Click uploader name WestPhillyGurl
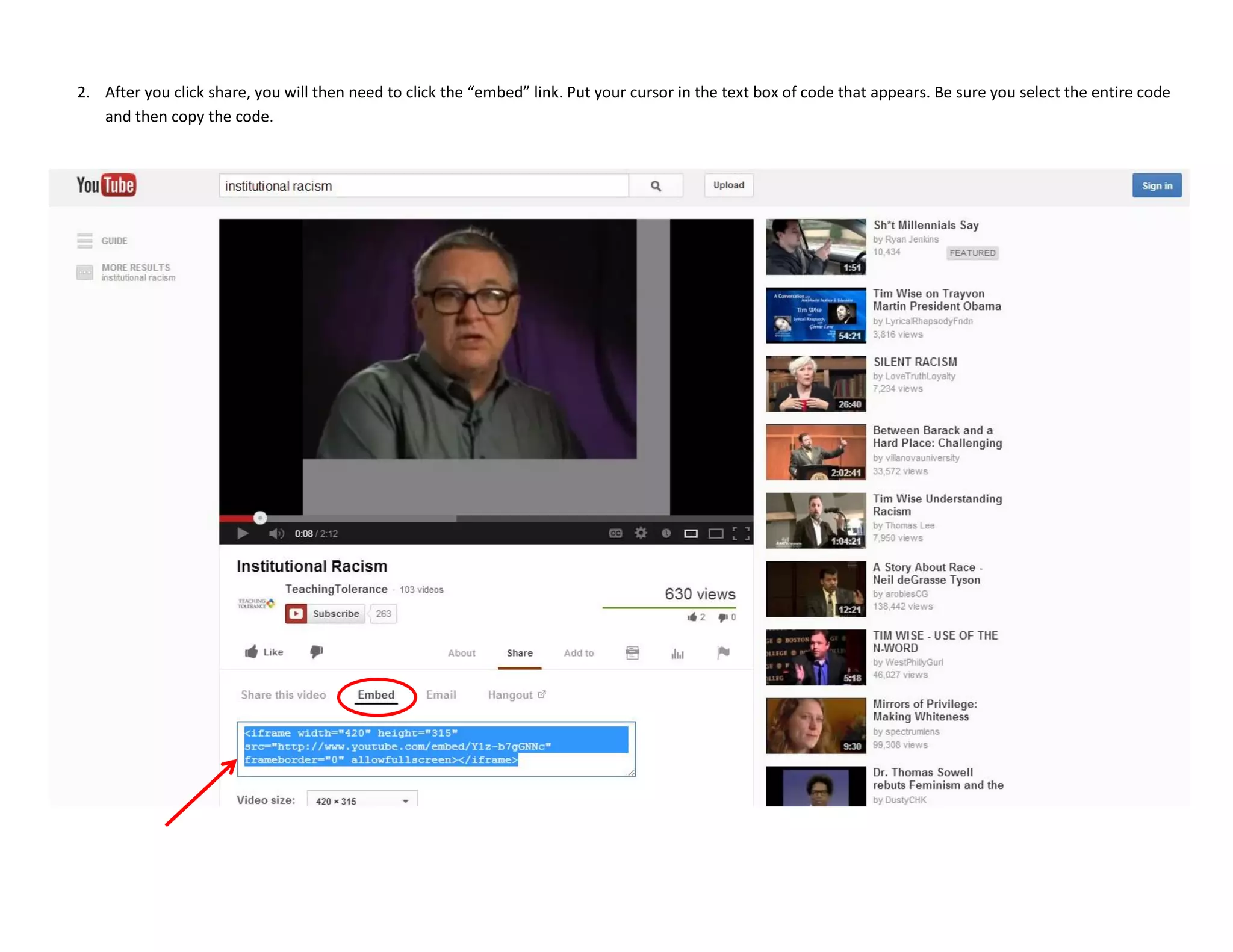Image resolution: width=1233 pixels, height=952 pixels. point(914,663)
